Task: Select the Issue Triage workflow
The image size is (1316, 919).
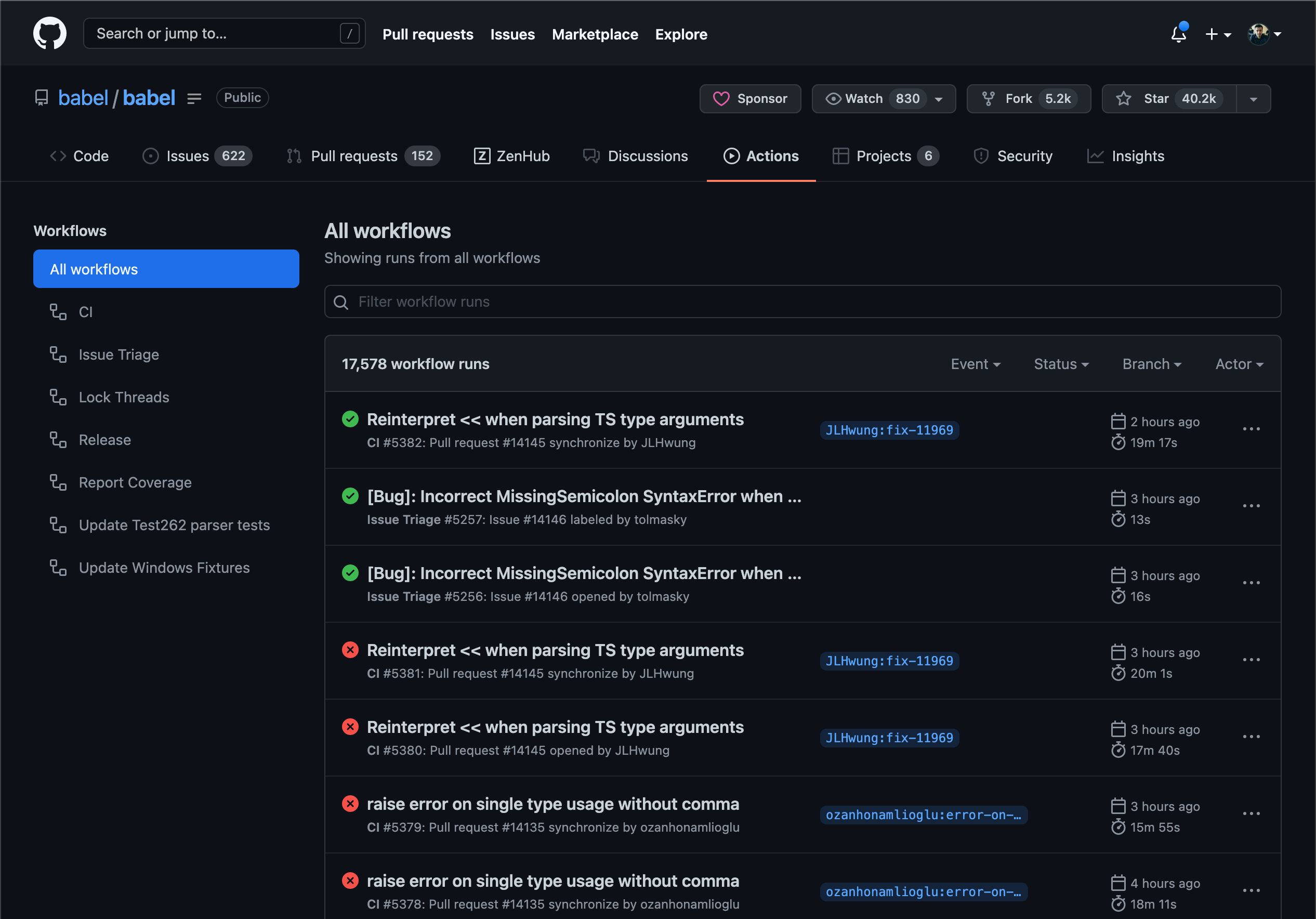Action: (x=166, y=355)
